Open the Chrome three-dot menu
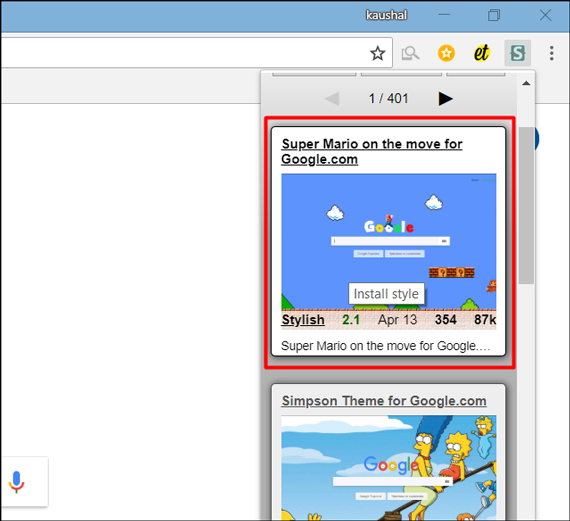The width and height of the screenshot is (570, 521). point(551,53)
